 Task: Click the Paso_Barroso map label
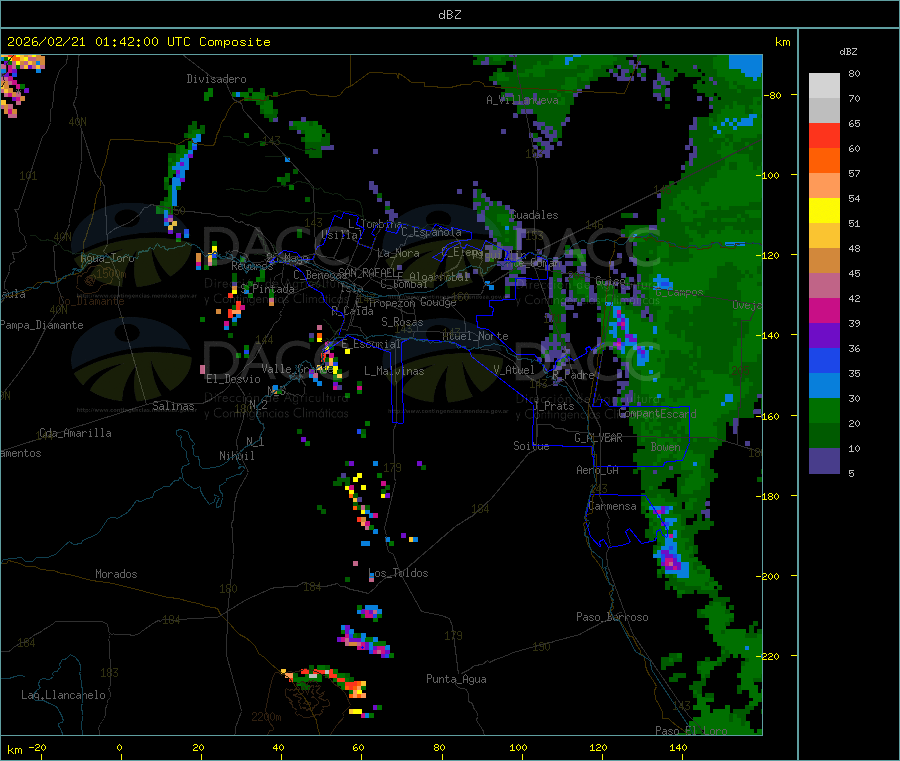click(612, 617)
